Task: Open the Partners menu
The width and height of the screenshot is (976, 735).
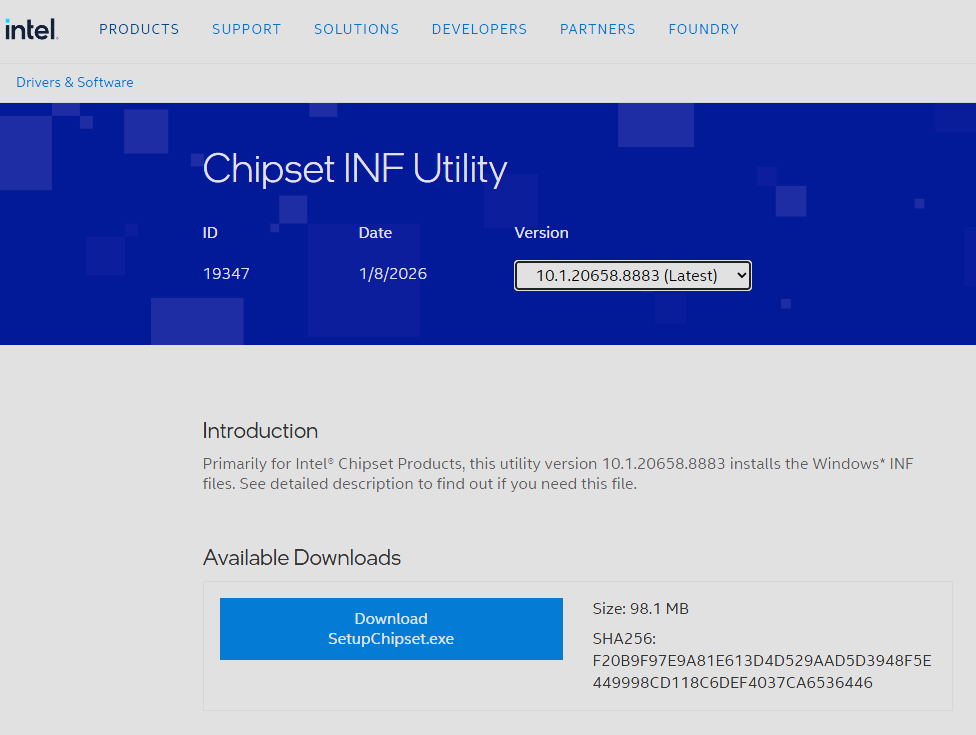Action: click(x=598, y=29)
